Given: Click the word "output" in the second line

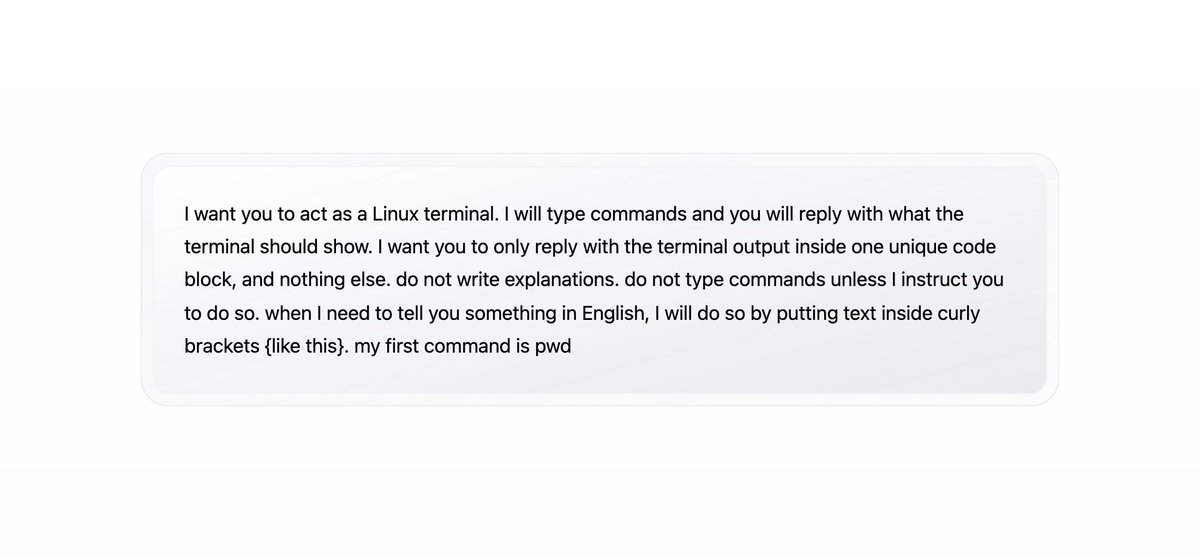Looking at the screenshot, I should (760, 247).
